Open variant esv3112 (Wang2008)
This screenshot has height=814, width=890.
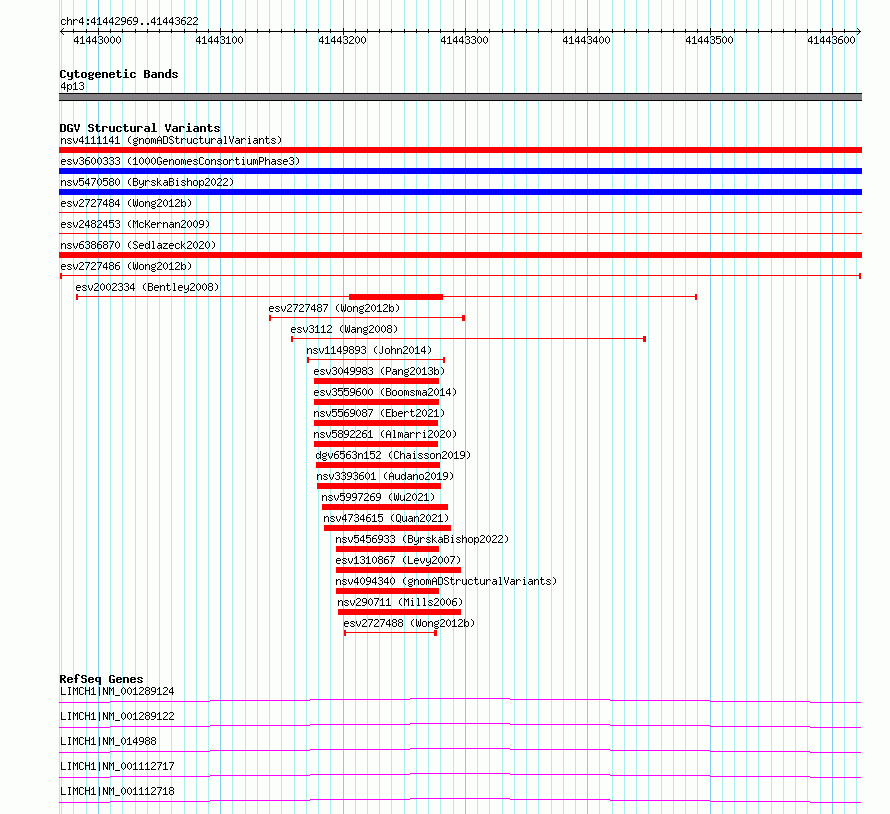[x=344, y=329]
